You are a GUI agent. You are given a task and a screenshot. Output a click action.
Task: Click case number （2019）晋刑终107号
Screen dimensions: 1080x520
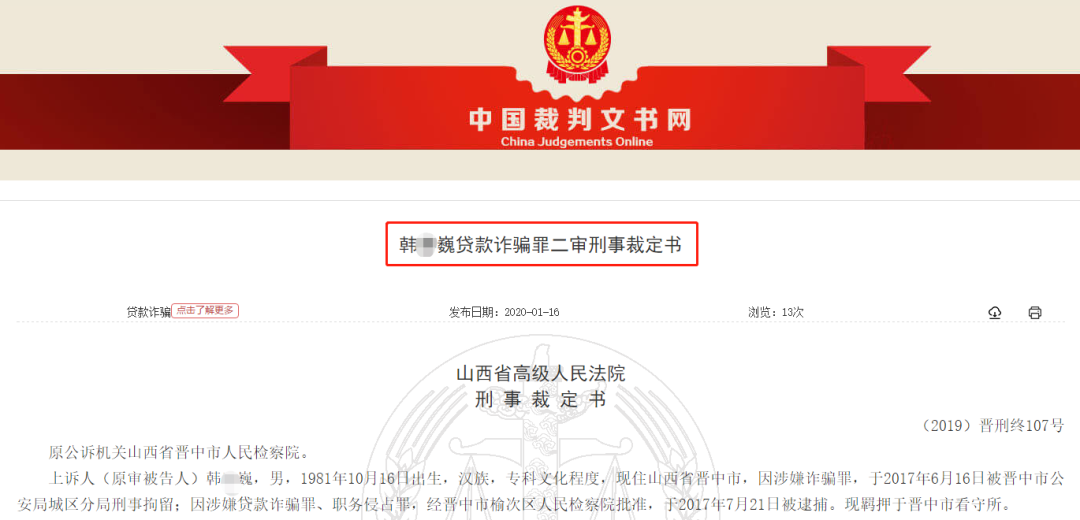click(x=991, y=426)
